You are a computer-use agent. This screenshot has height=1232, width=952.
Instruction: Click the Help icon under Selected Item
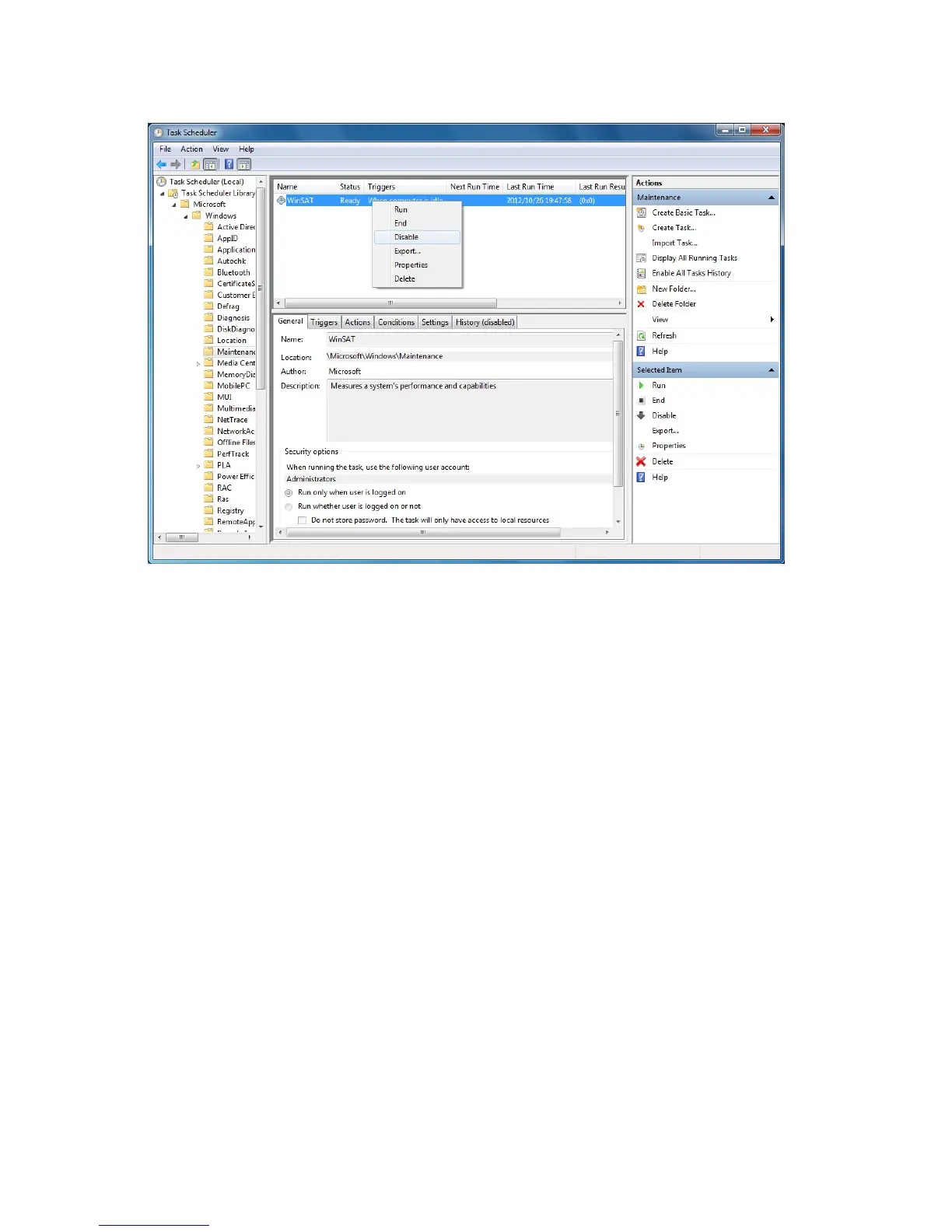pyautogui.click(x=642, y=477)
